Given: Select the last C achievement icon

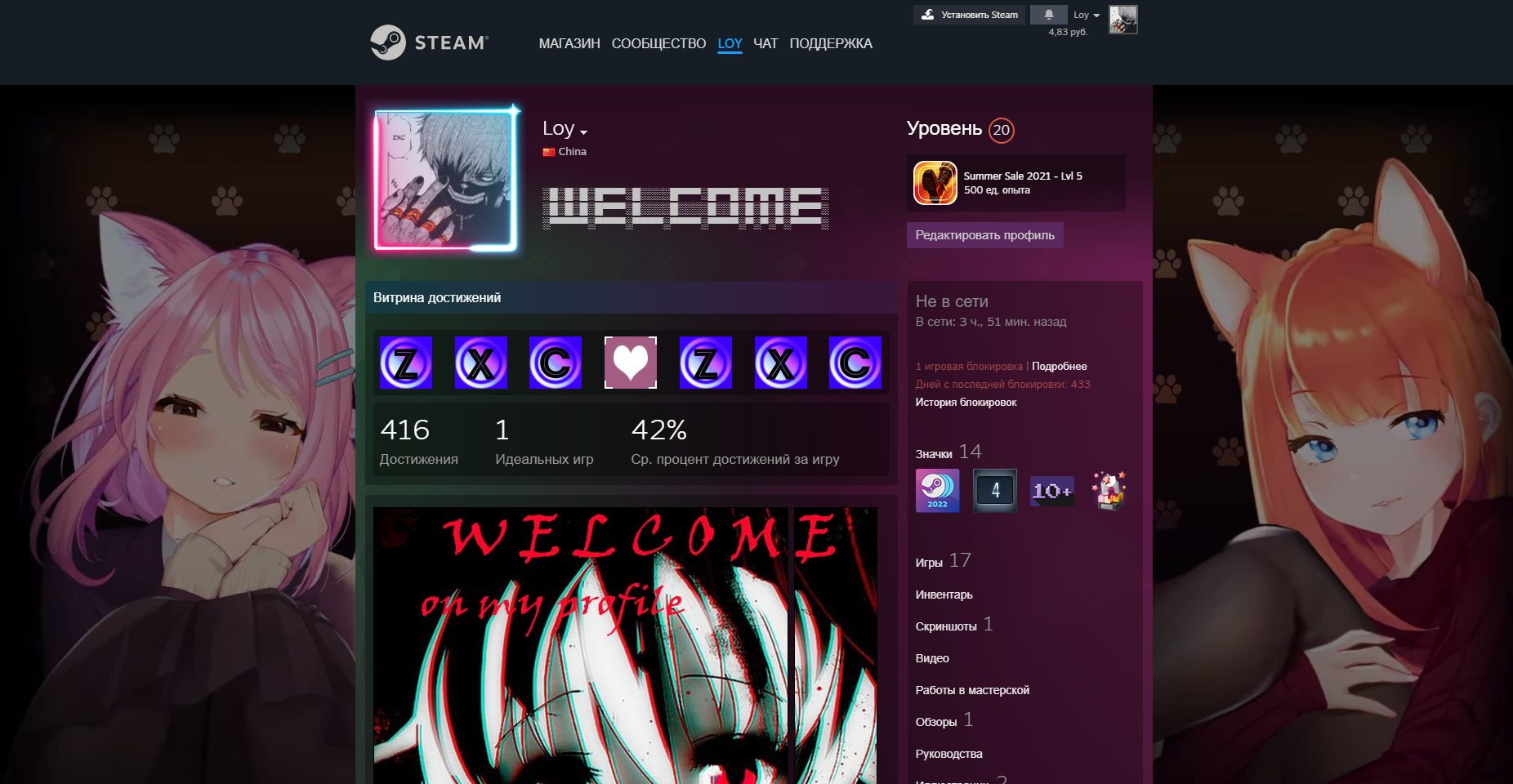Looking at the screenshot, I should tap(855, 363).
